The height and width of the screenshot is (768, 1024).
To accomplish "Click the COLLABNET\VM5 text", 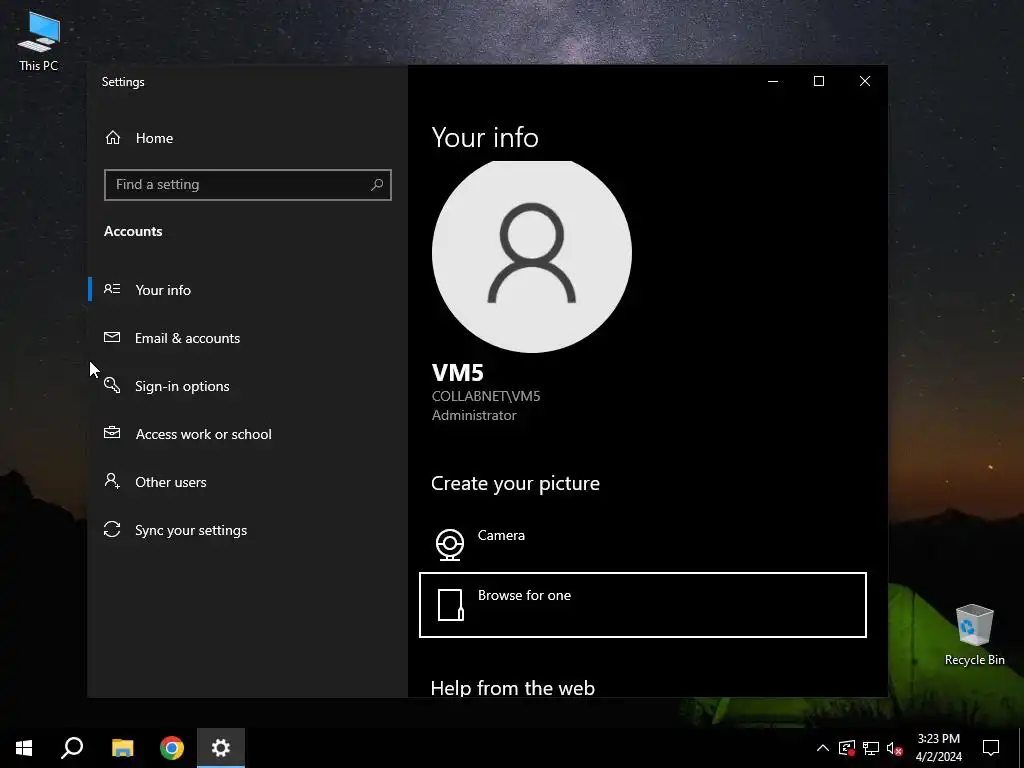I will [486, 396].
